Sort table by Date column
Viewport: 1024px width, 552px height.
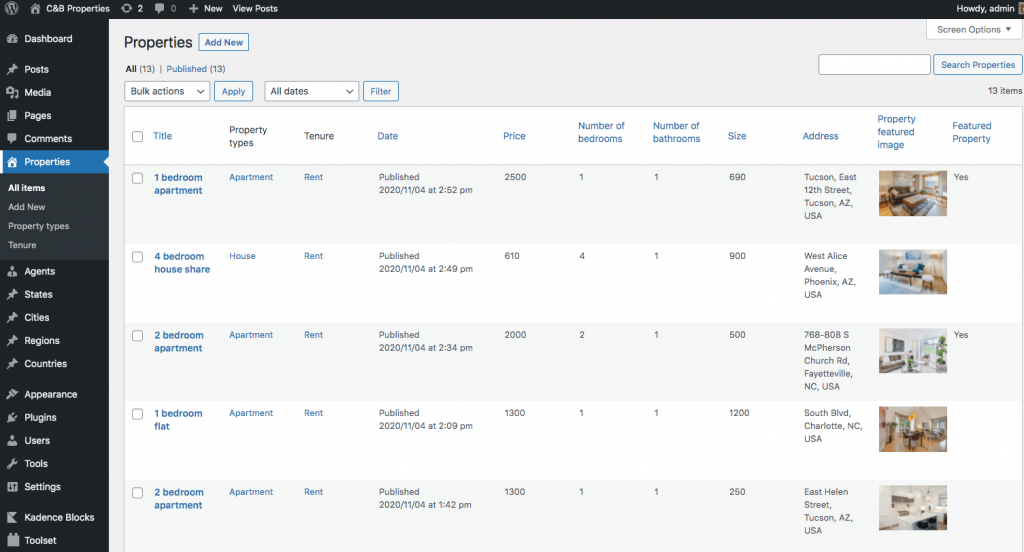pos(387,136)
